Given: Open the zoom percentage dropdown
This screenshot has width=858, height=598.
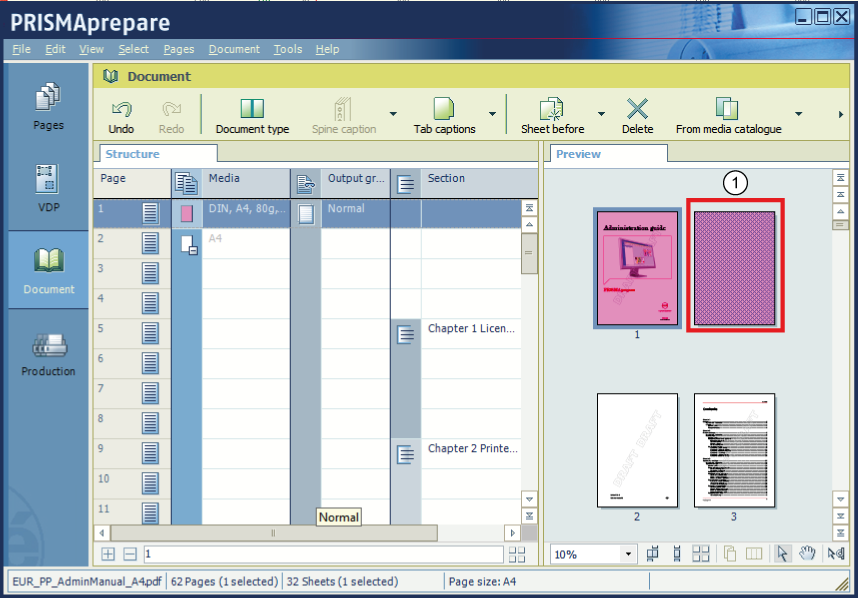Looking at the screenshot, I should pos(629,554).
